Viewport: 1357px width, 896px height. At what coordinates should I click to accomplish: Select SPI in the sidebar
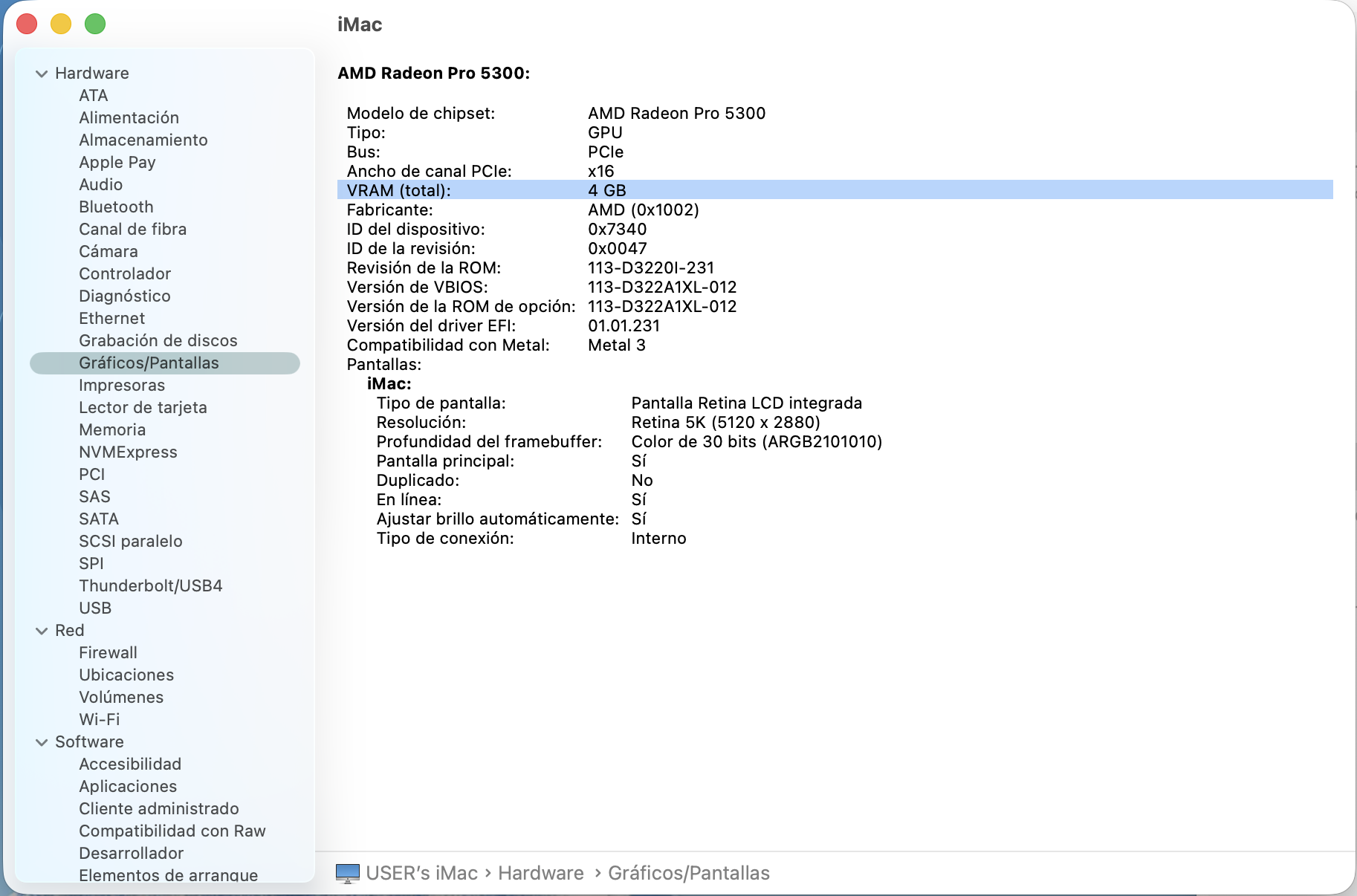pyautogui.click(x=91, y=564)
